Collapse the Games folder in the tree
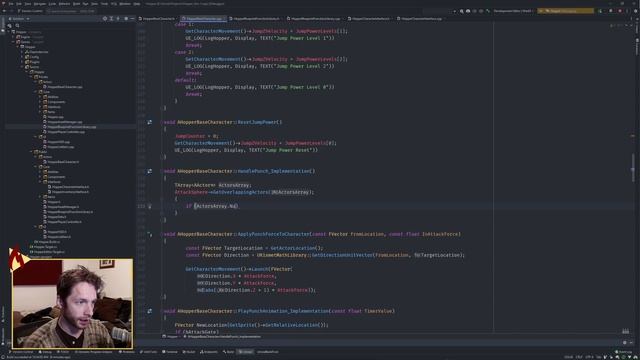The image size is (640, 360). tap(13, 42)
